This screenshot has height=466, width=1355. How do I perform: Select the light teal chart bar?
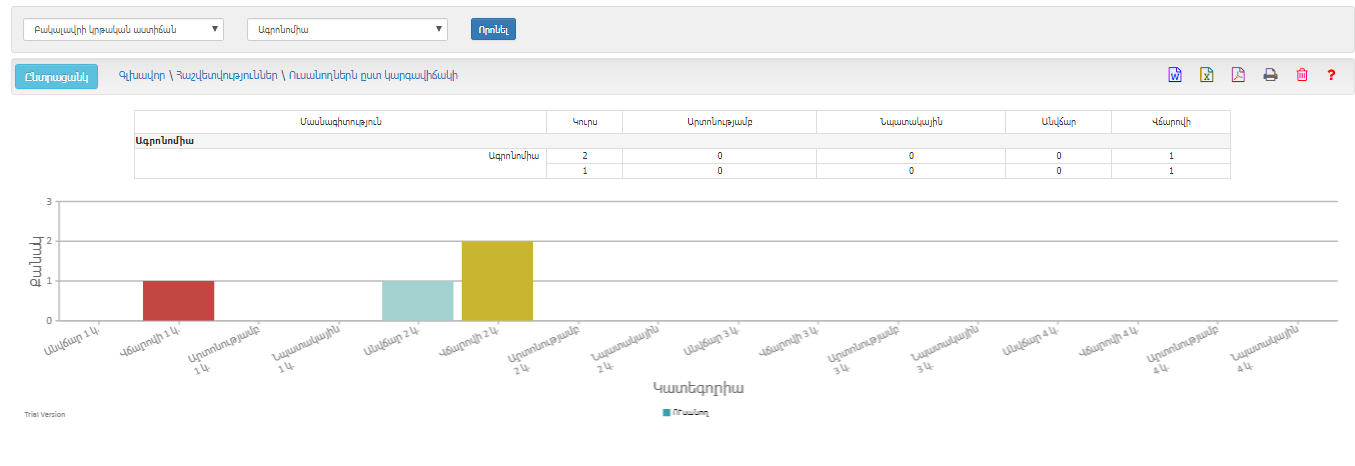[x=417, y=301]
